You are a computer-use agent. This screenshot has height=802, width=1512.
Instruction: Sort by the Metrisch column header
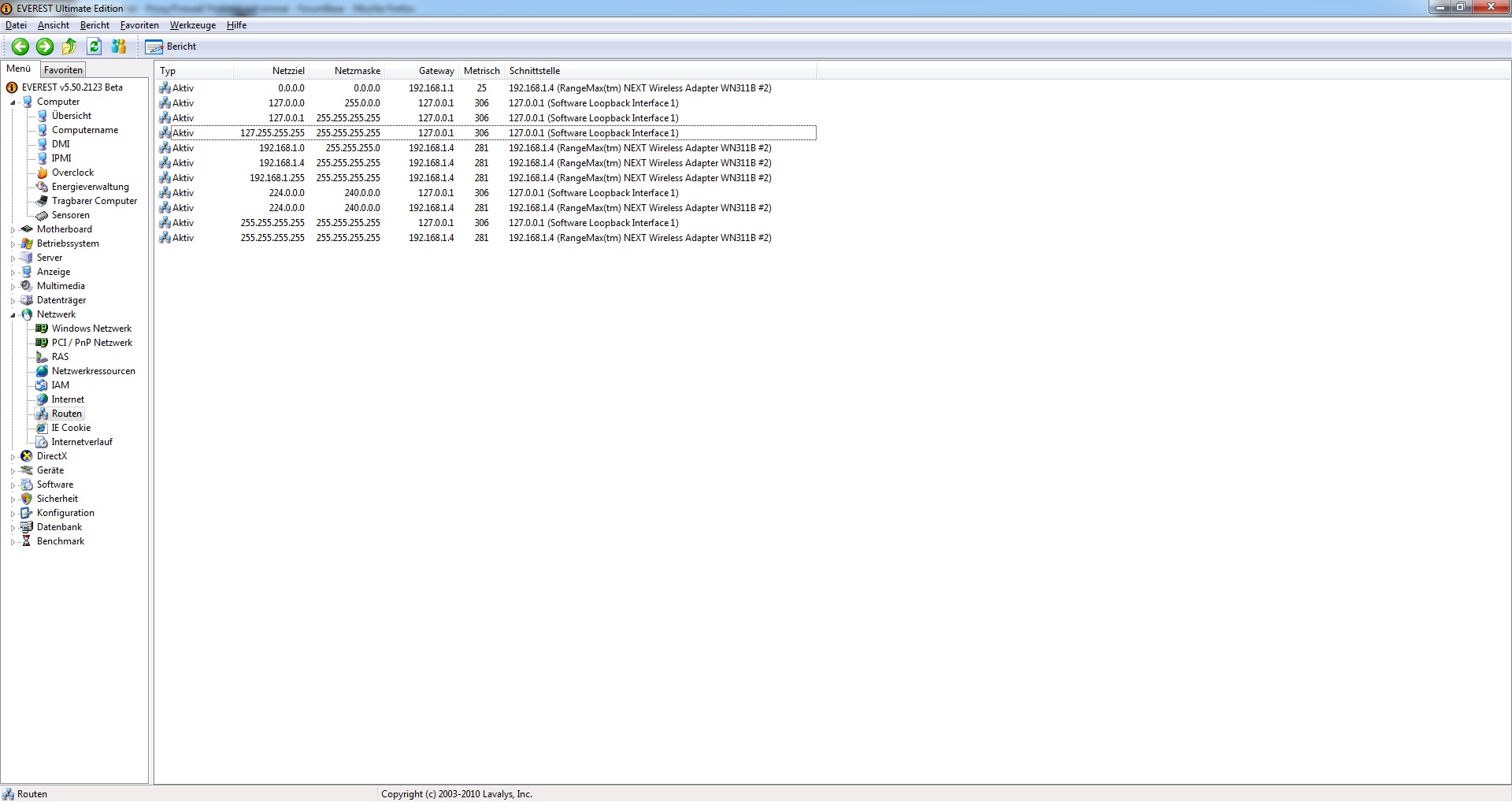click(482, 71)
